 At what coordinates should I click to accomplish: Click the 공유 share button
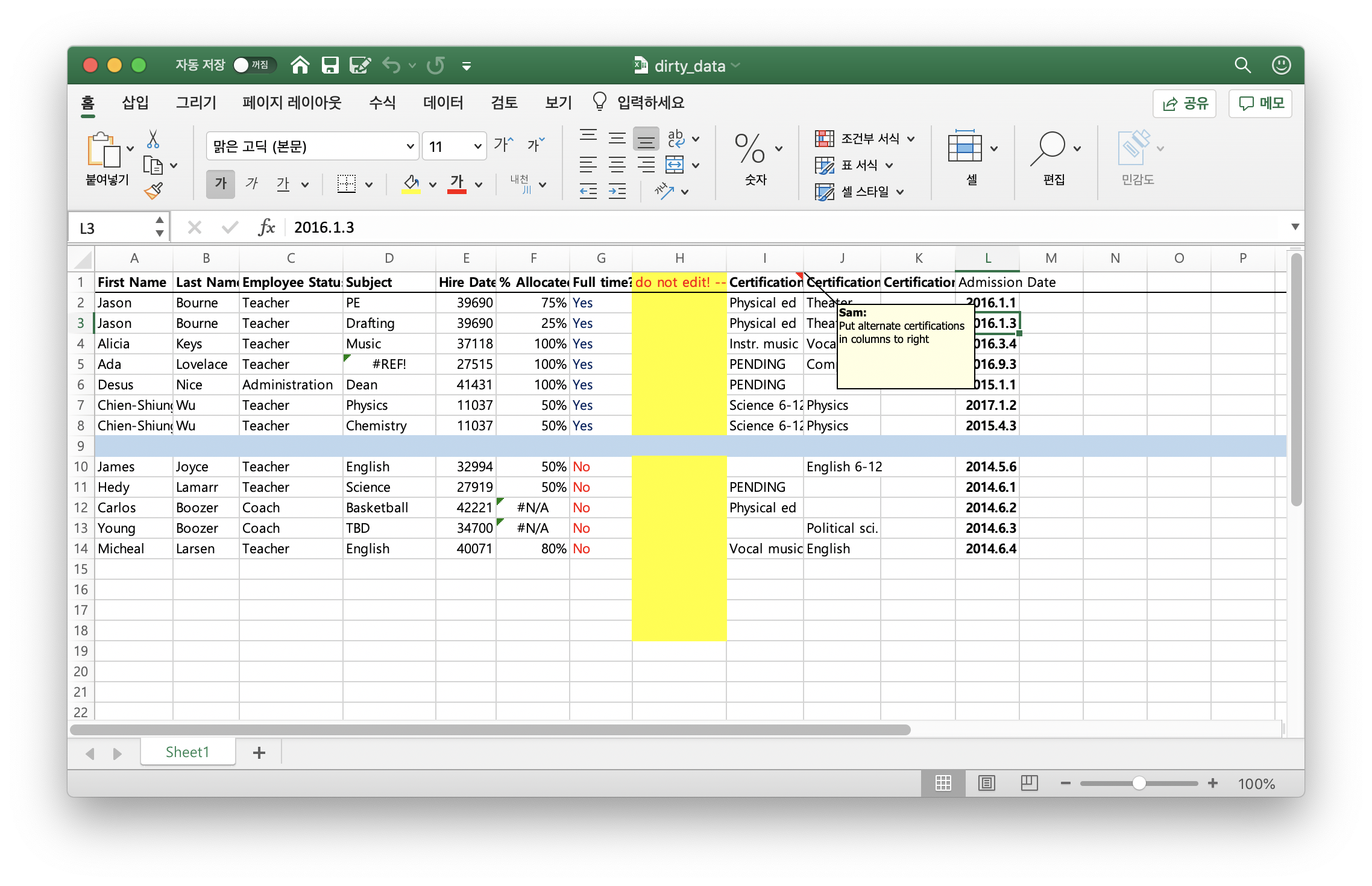[x=1185, y=104]
